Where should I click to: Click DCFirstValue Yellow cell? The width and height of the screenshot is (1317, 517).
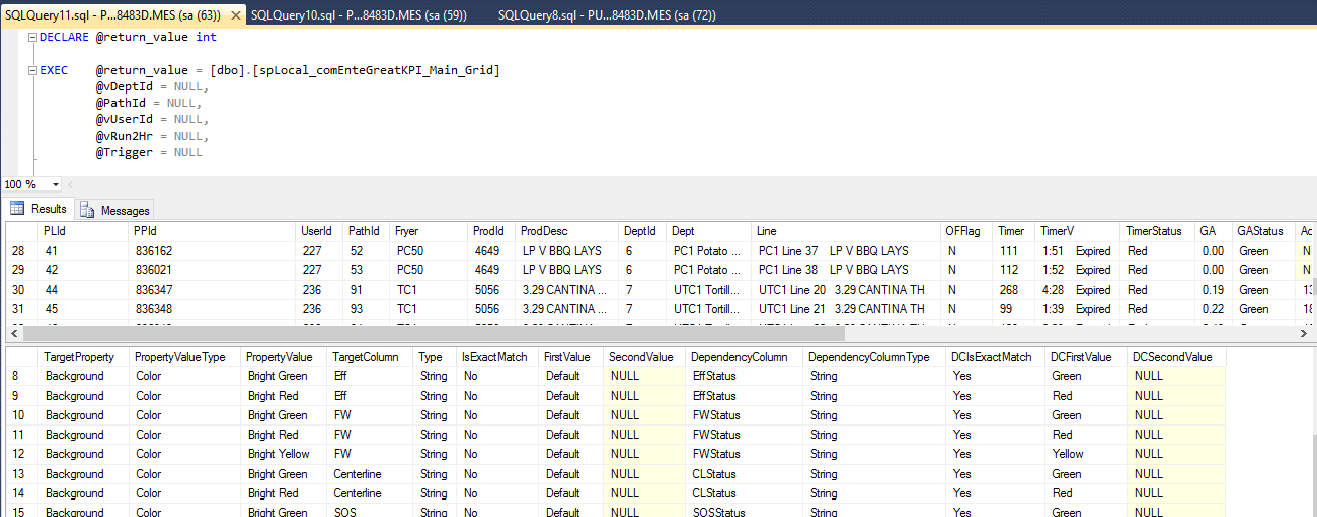pyautogui.click(x=1087, y=454)
